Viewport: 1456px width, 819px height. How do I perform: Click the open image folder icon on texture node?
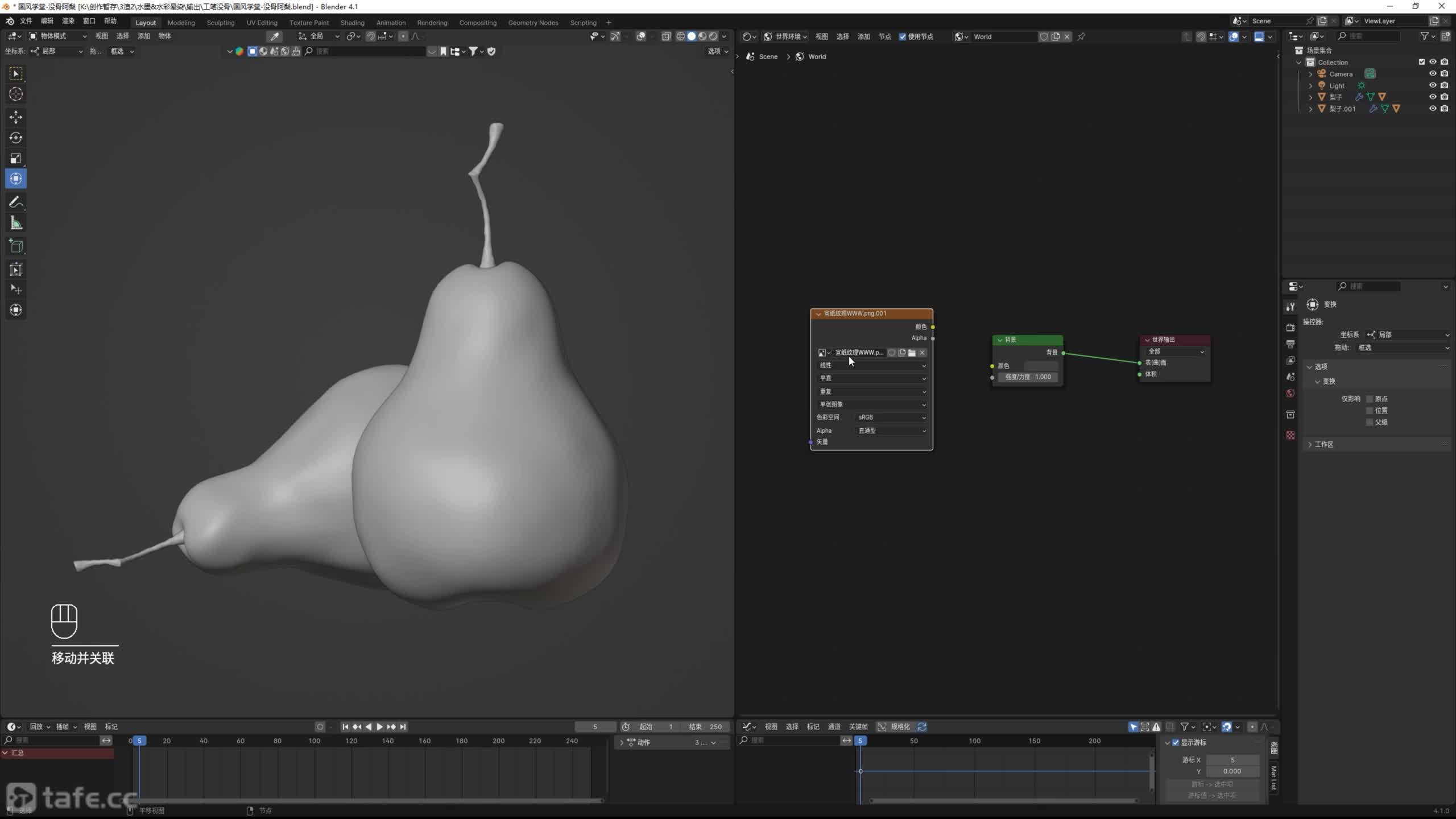coord(912,353)
